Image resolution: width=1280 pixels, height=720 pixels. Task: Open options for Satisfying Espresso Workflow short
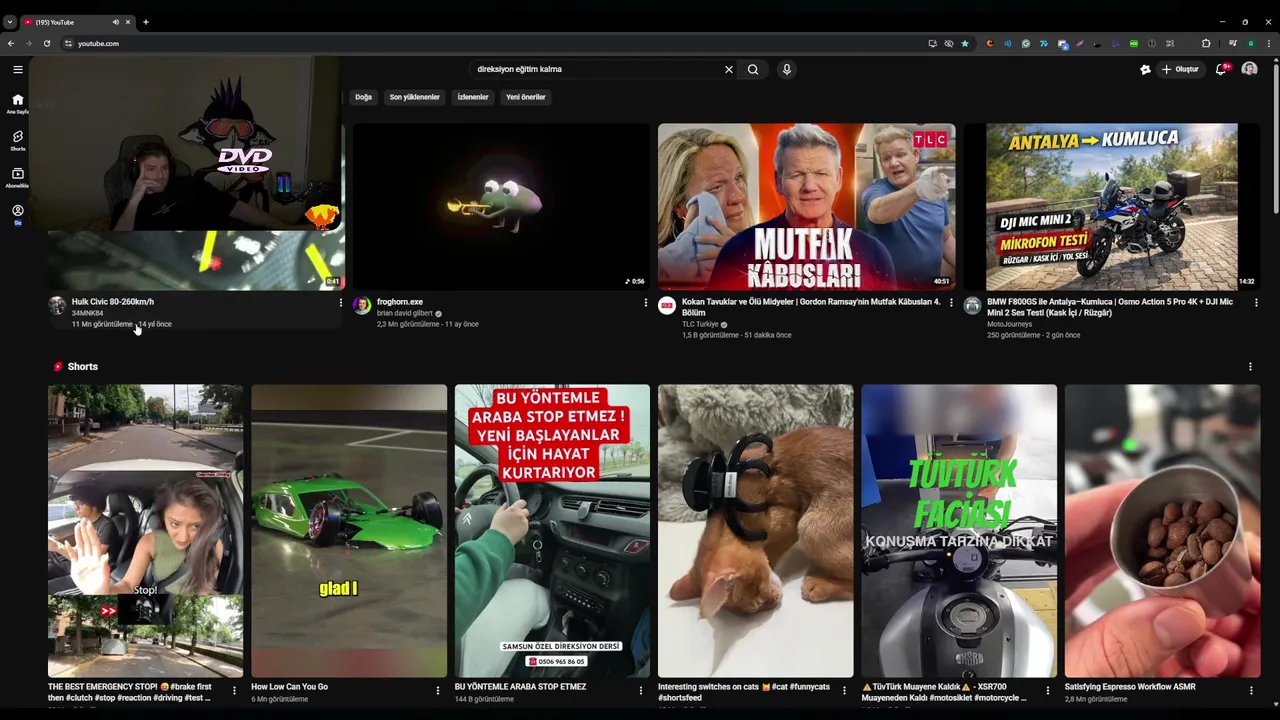(1251, 690)
